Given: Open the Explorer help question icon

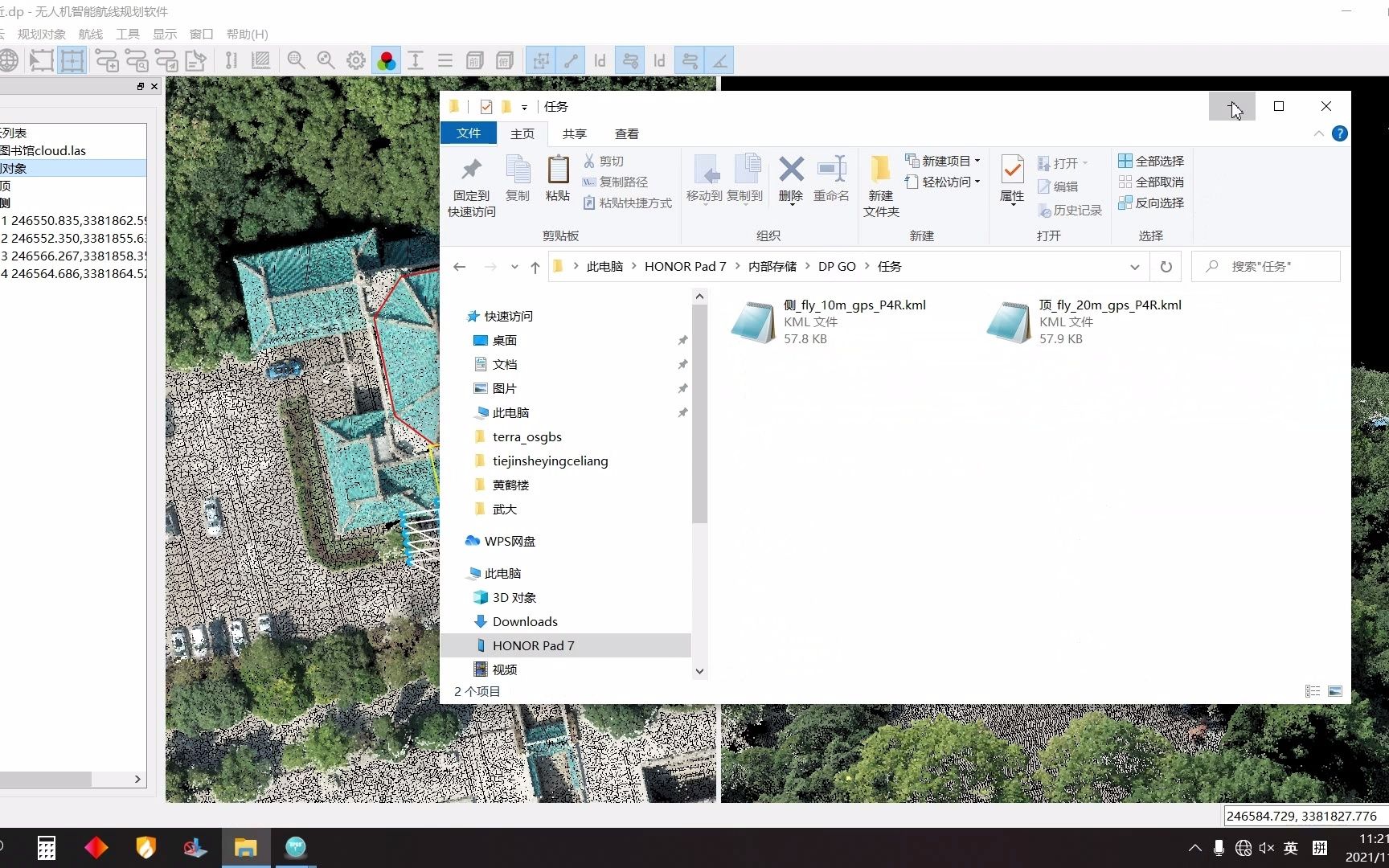Looking at the screenshot, I should point(1339,133).
